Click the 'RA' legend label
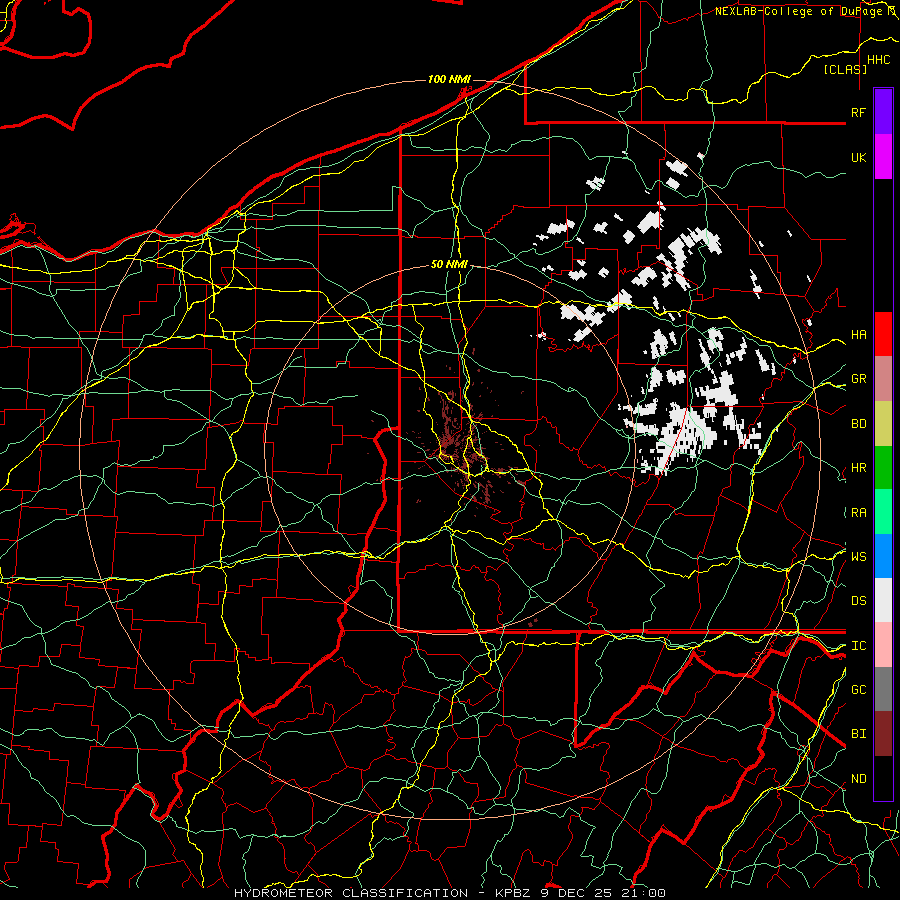This screenshot has width=900, height=900. coord(858,513)
